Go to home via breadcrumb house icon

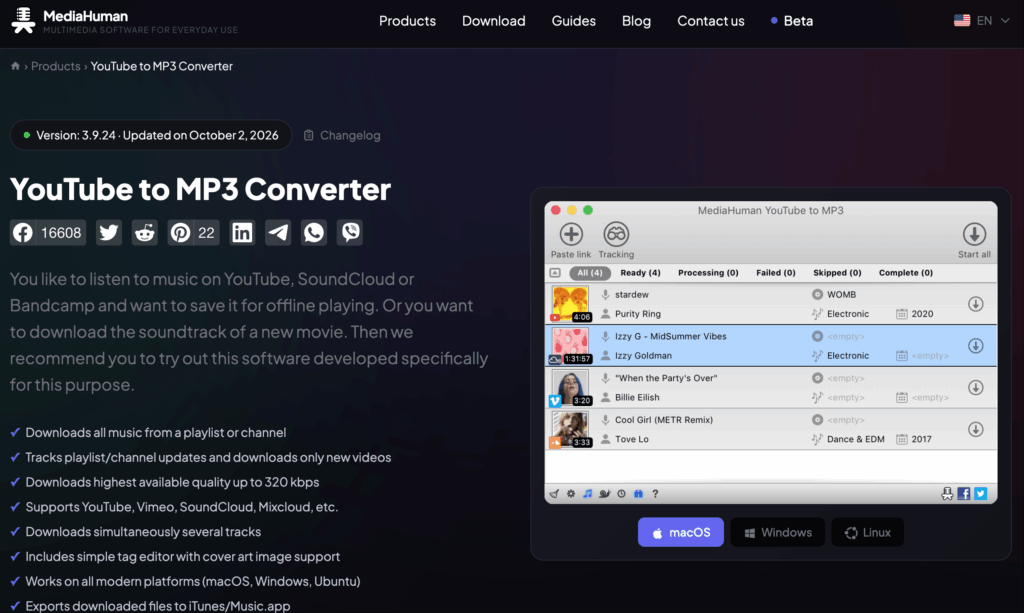click(15, 66)
